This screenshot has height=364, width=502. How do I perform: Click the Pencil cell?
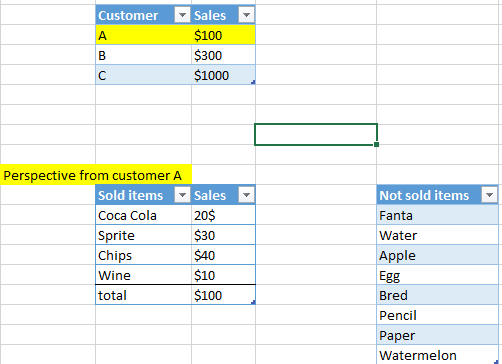pyautogui.click(x=438, y=315)
